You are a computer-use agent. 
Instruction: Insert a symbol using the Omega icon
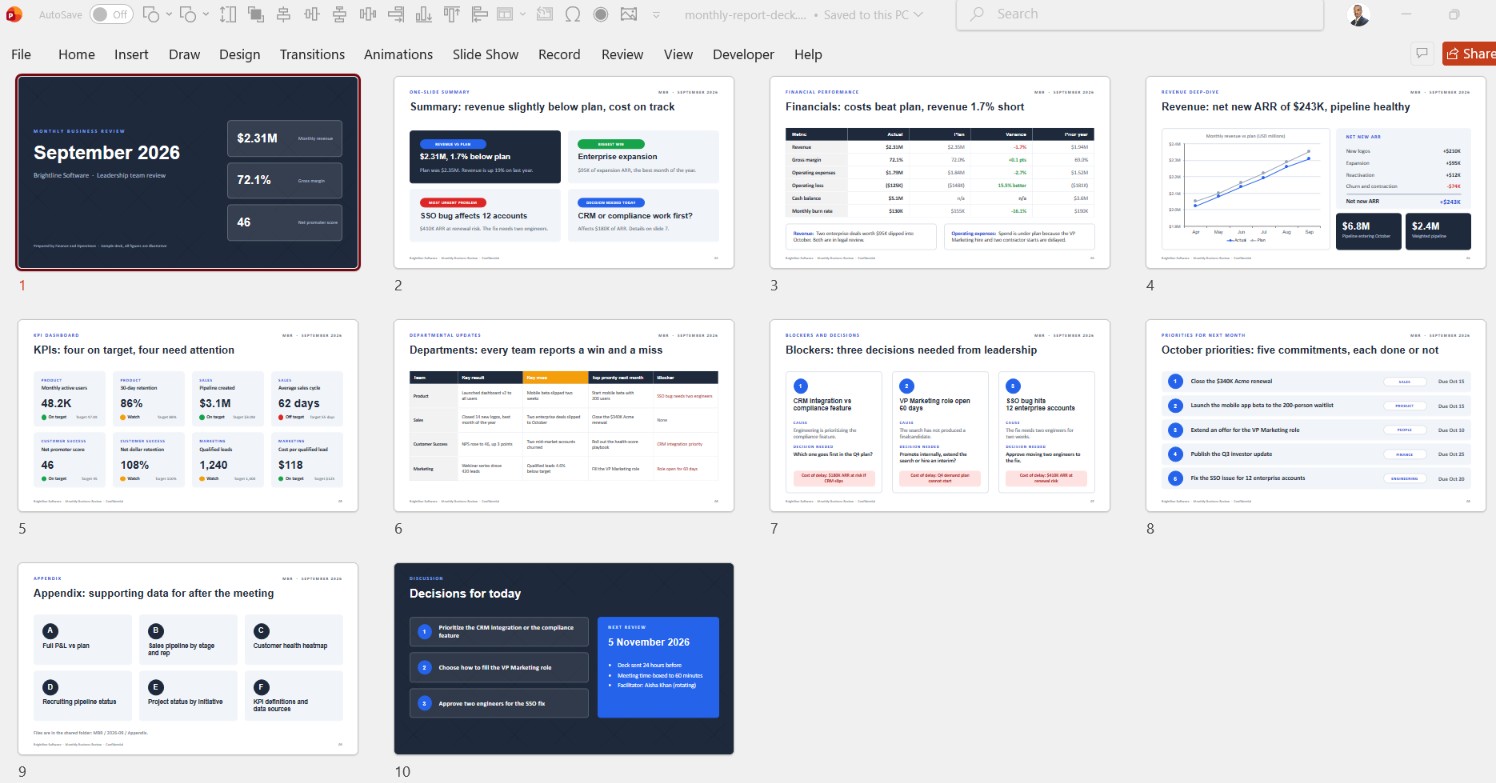573,14
